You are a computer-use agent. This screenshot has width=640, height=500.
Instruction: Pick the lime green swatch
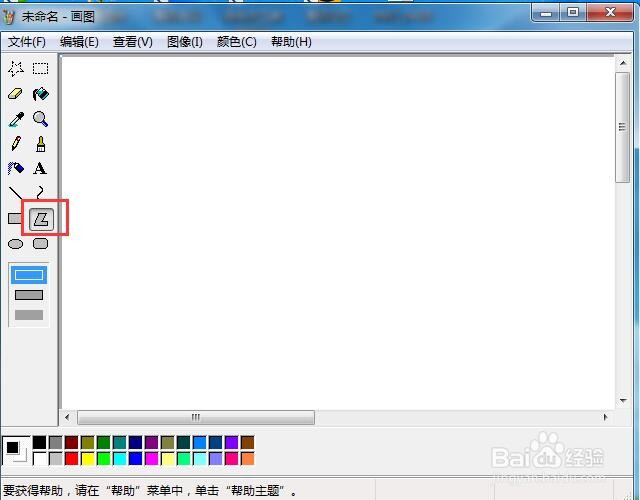104,458
